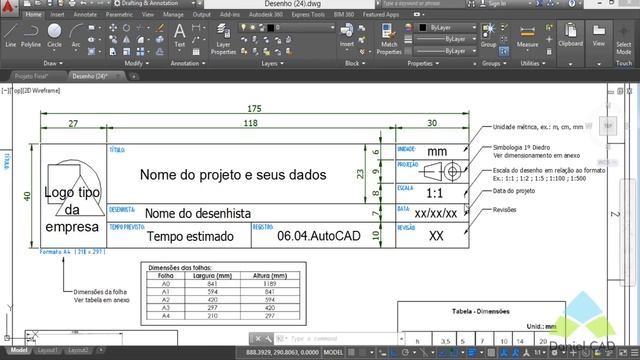
Task: Click black color swatch in Properties panel
Action: pyautogui.click(x=423, y=27)
